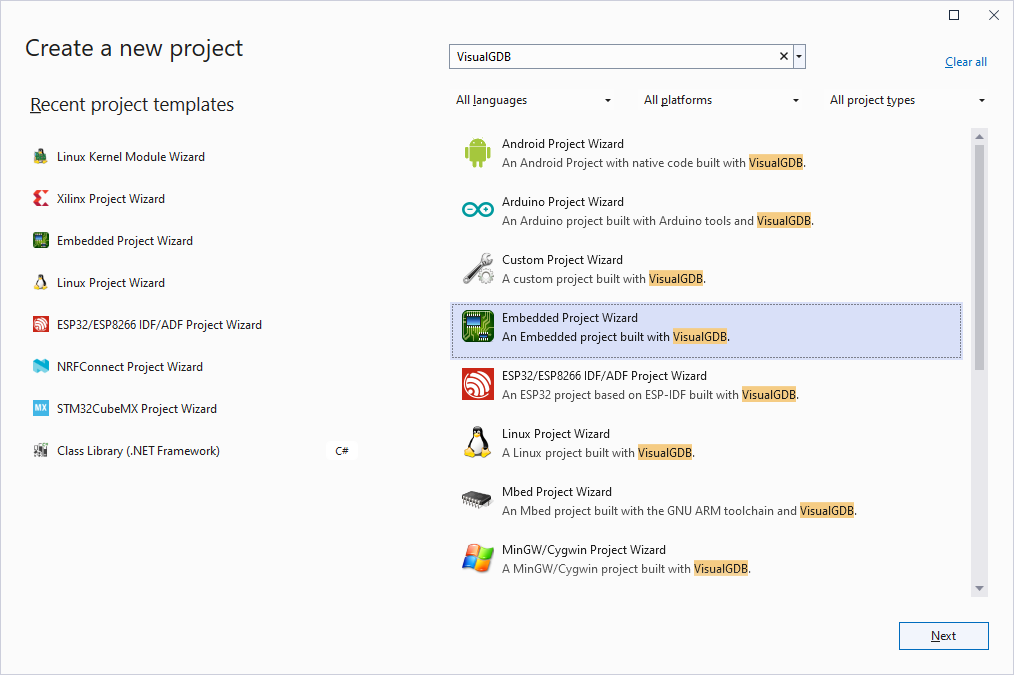Open the All languages filter dropdown
This screenshot has height=675, width=1014.
click(x=534, y=100)
